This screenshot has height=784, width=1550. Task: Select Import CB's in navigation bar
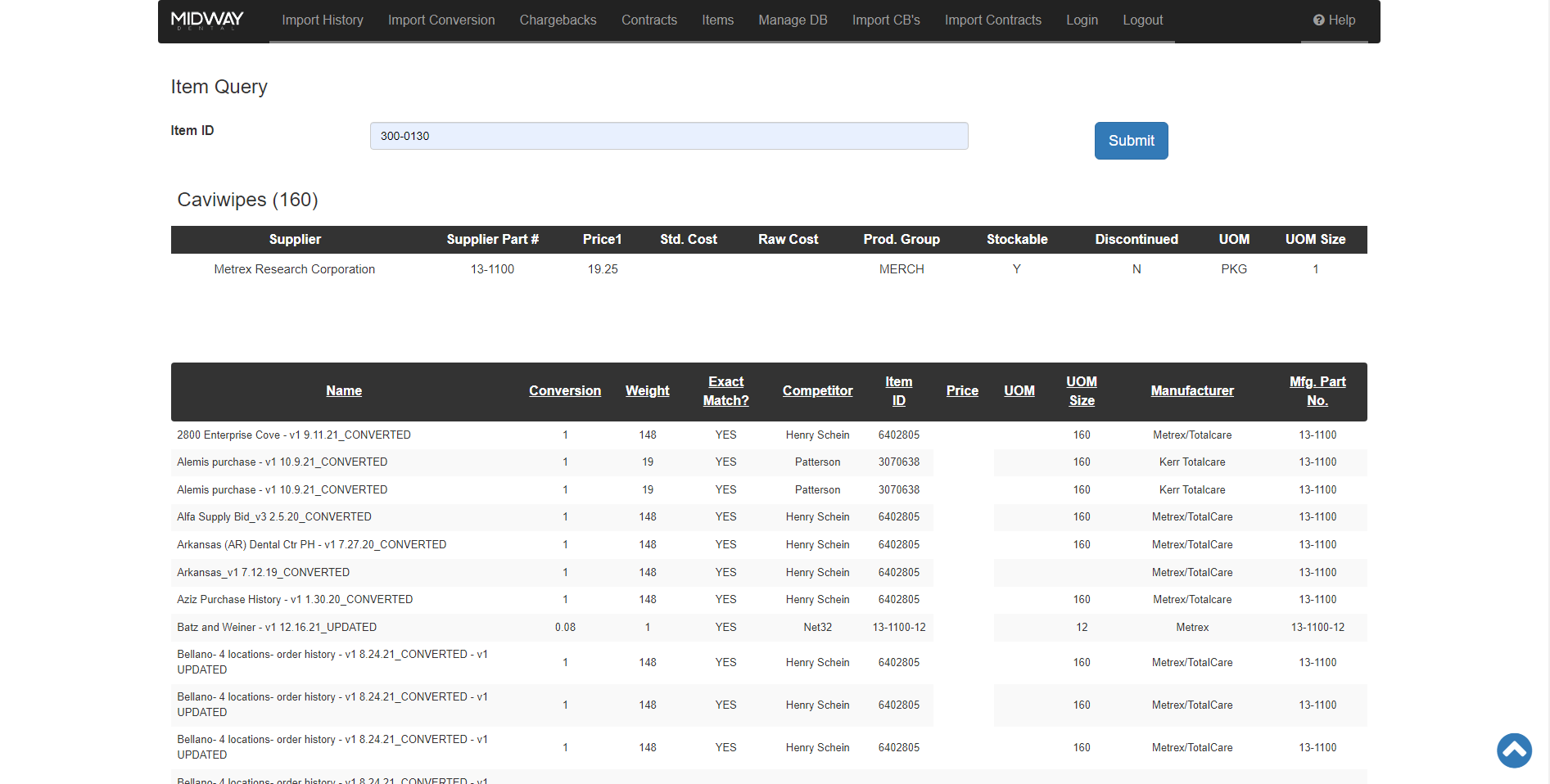[886, 20]
